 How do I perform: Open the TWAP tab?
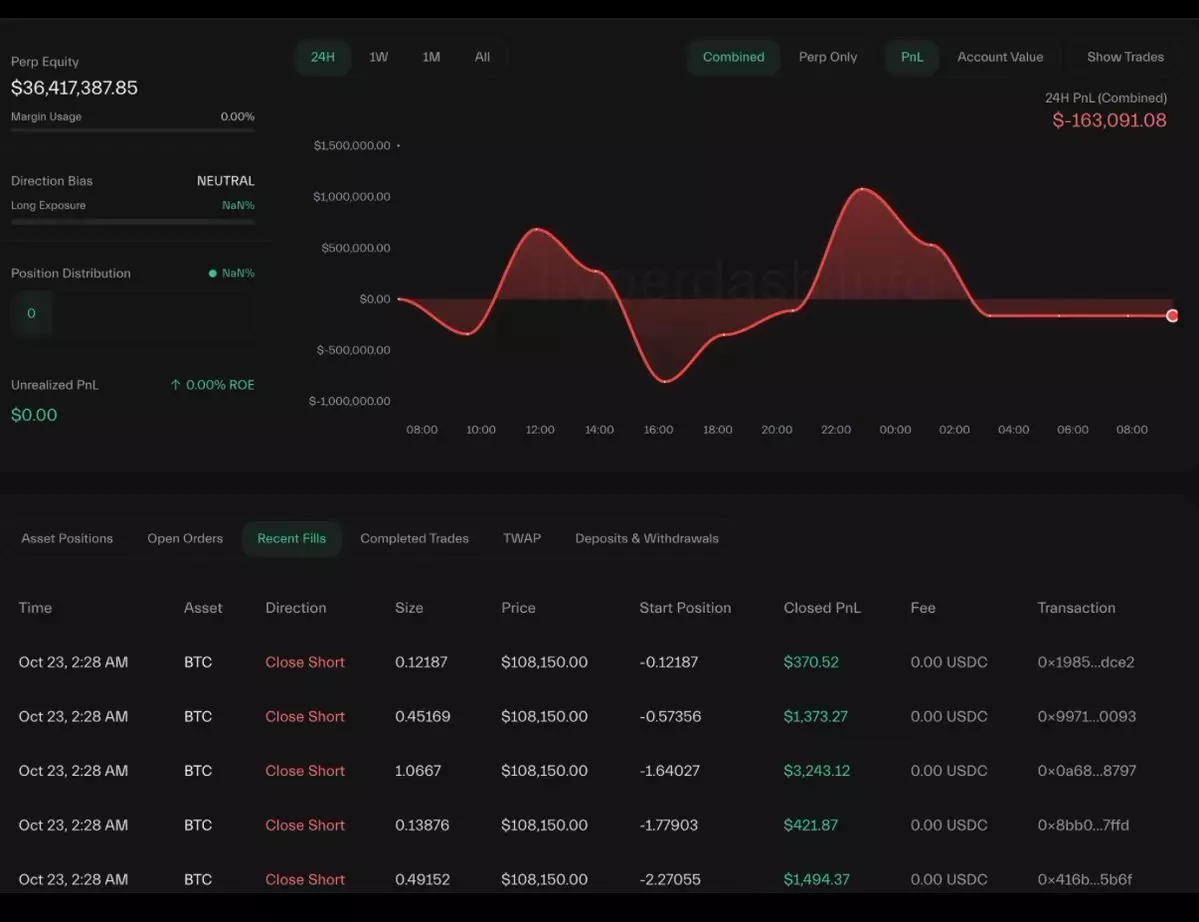click(x=521, y=538)
